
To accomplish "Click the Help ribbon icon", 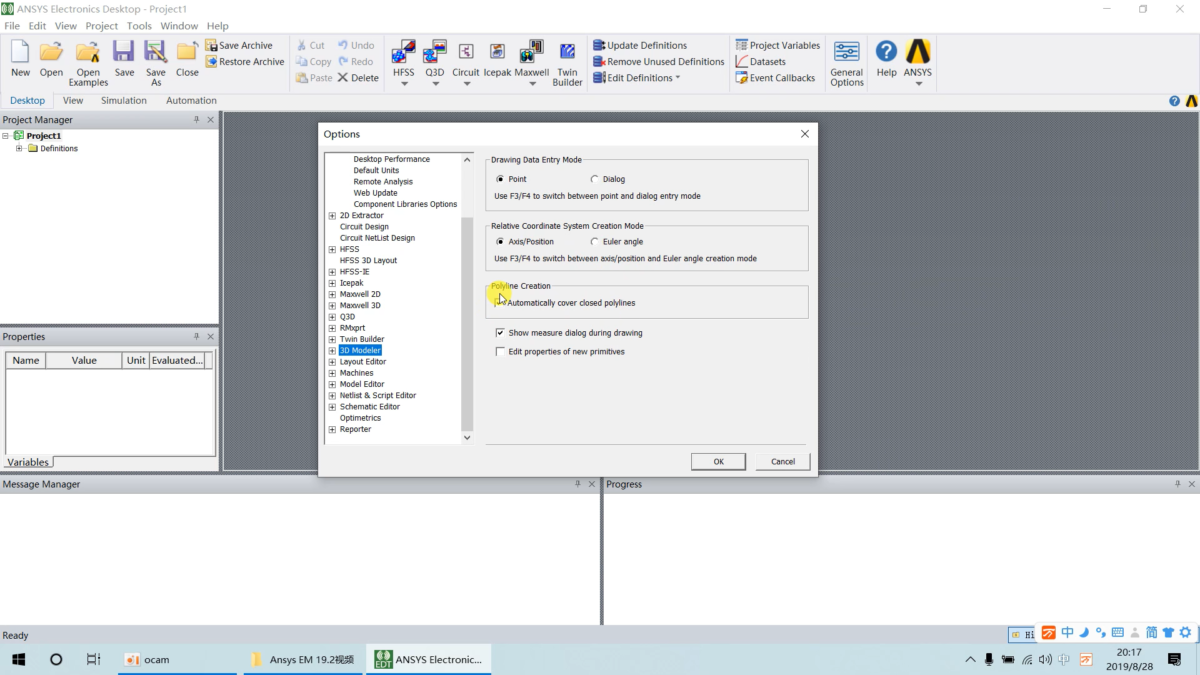I will pos(886,58).
